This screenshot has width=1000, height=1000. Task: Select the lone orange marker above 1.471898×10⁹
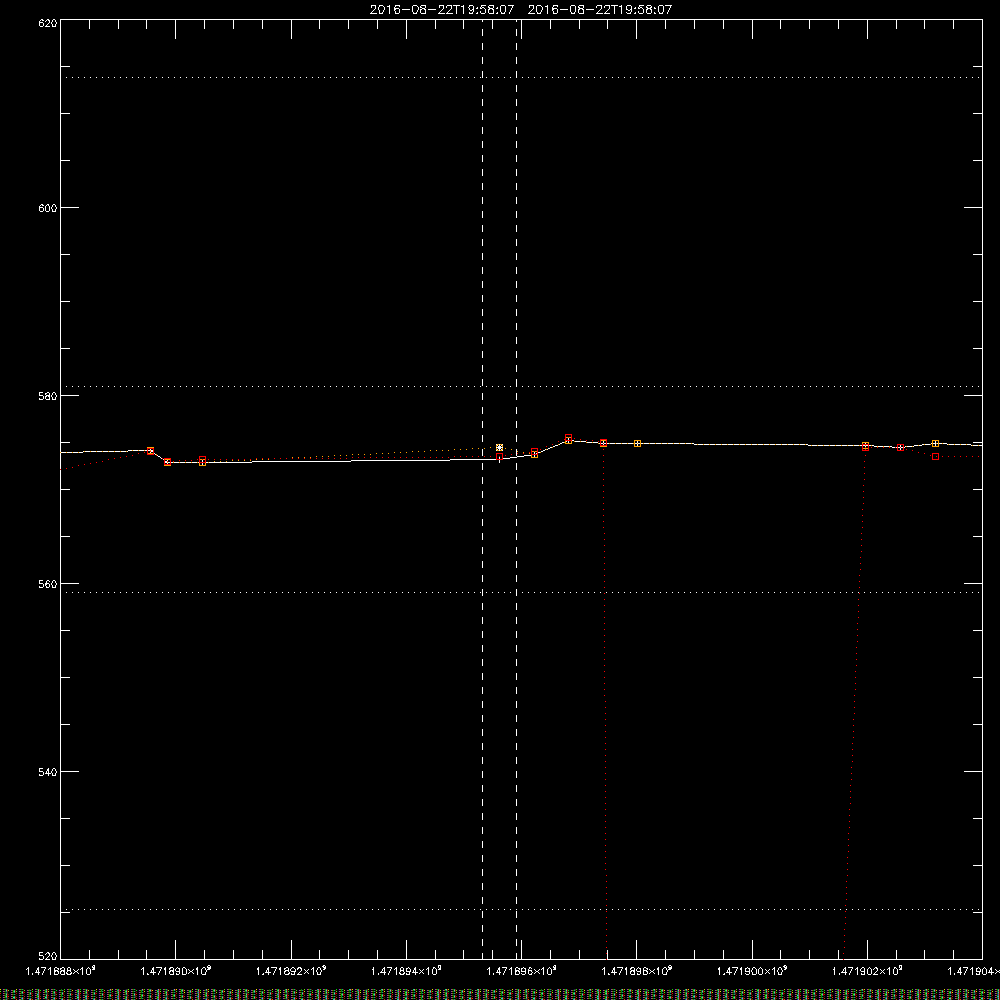tap(637, 443)
